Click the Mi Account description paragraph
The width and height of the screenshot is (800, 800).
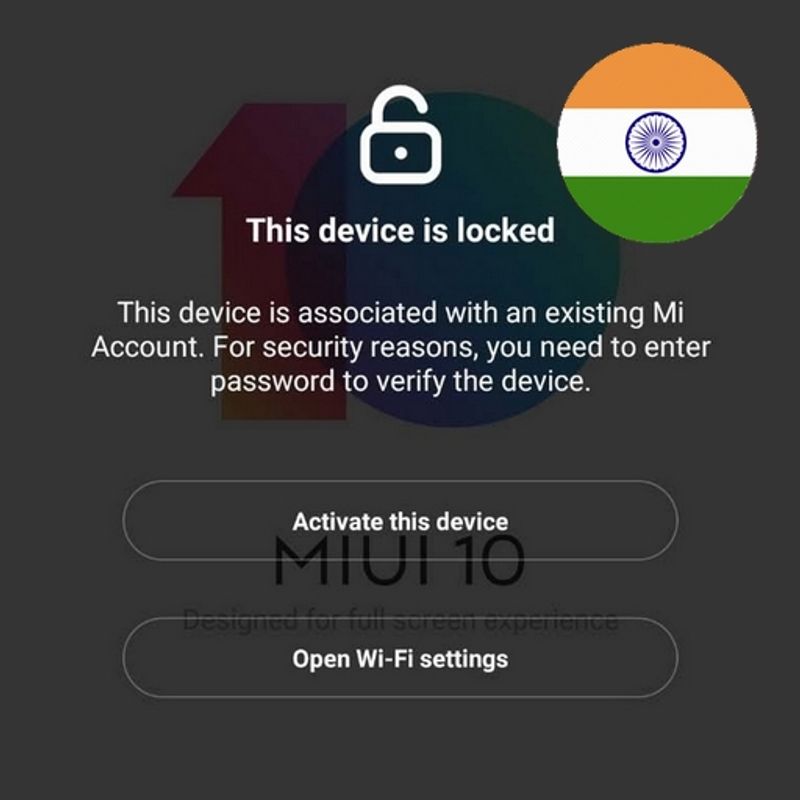401,347
